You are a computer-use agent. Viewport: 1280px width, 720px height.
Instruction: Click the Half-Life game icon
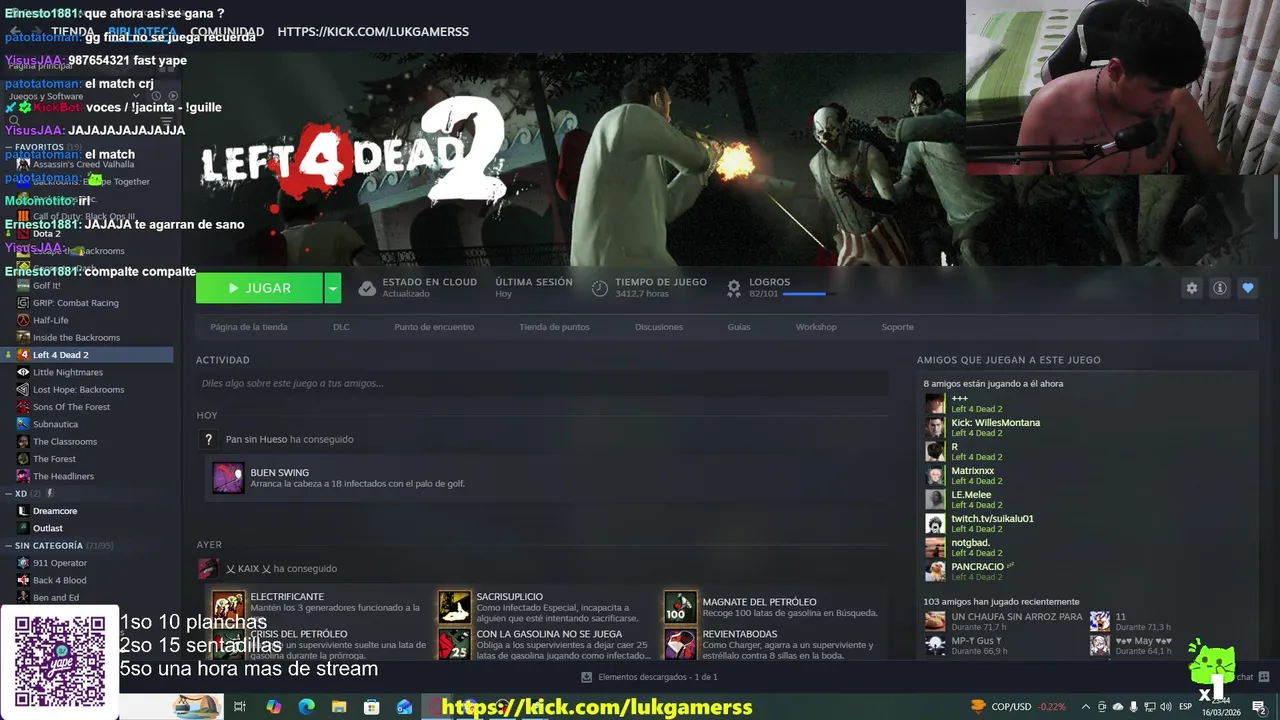23,320
